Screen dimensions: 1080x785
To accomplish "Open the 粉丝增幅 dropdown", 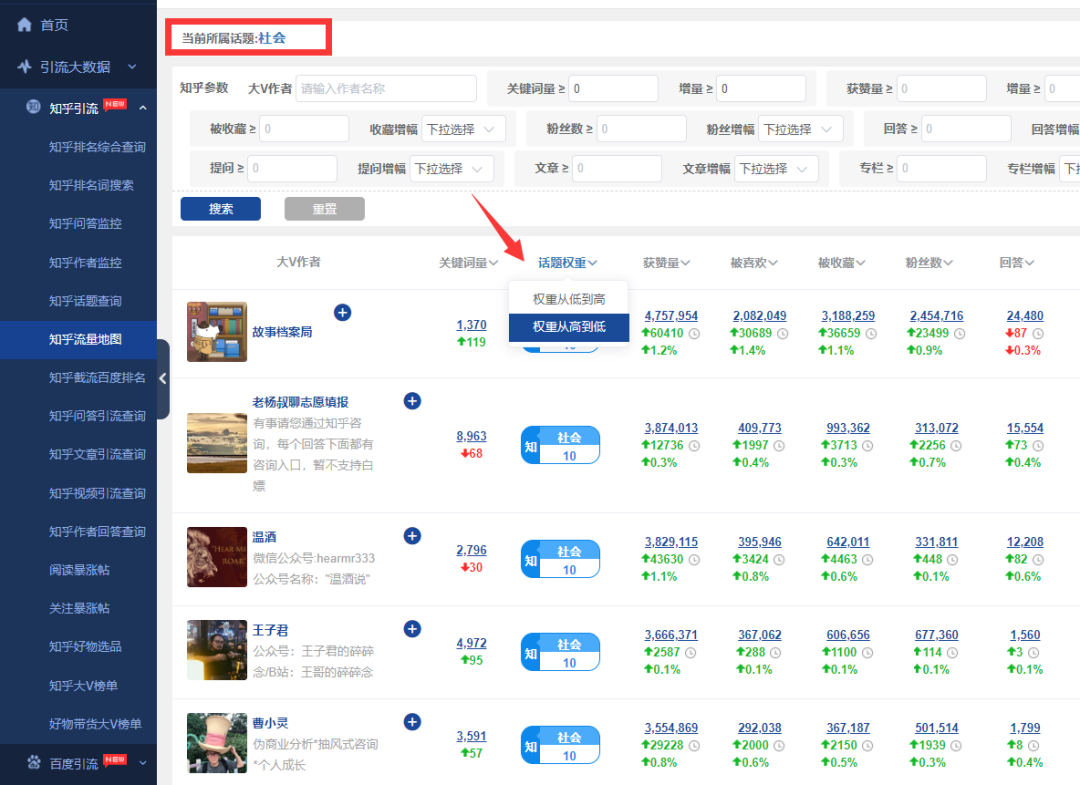I will coord(800,129).
